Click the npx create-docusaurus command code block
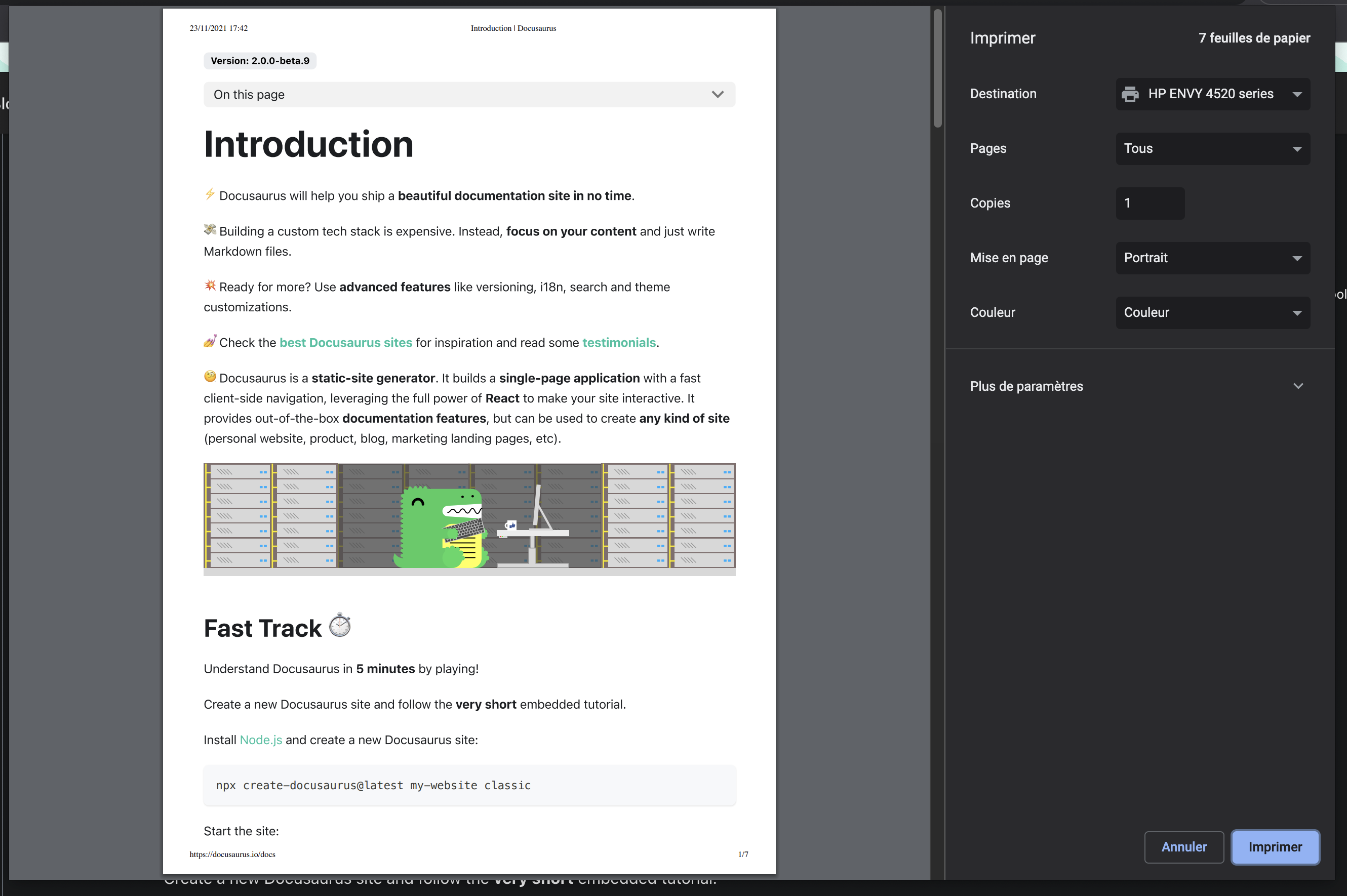 (469, 785)
